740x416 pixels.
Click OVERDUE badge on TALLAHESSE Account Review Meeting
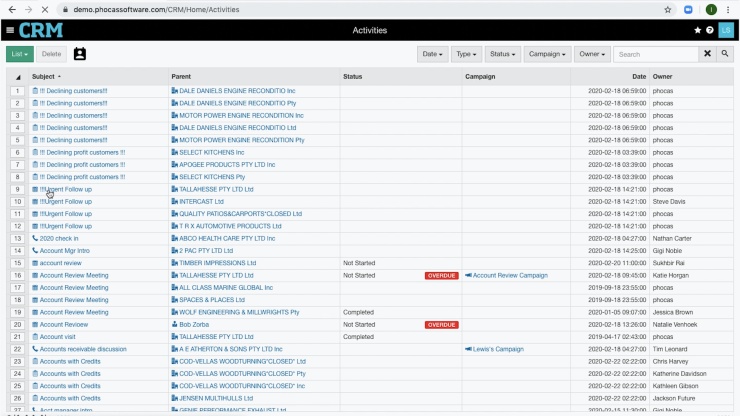pos(442,276)
